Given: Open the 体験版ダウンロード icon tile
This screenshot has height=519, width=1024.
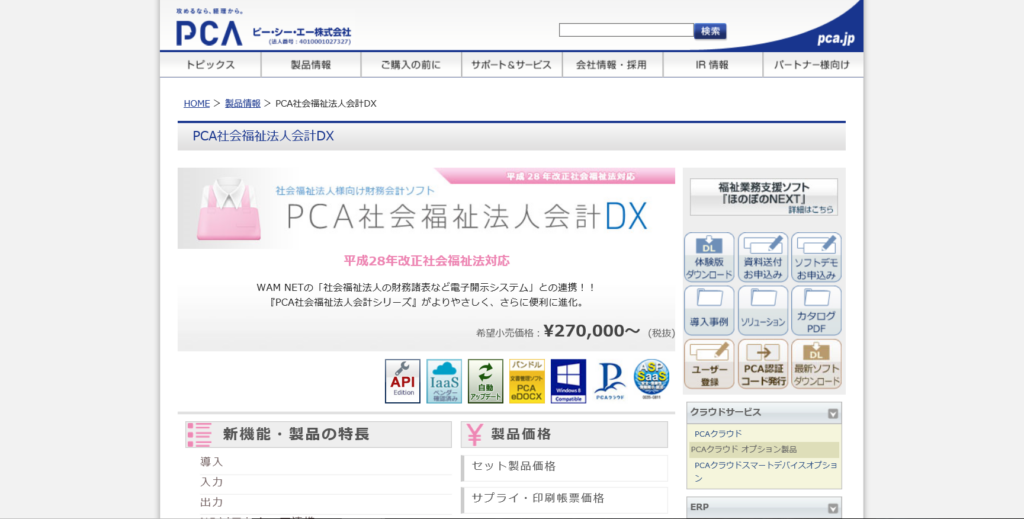Looking at the screenshot, I should point(709,257).
